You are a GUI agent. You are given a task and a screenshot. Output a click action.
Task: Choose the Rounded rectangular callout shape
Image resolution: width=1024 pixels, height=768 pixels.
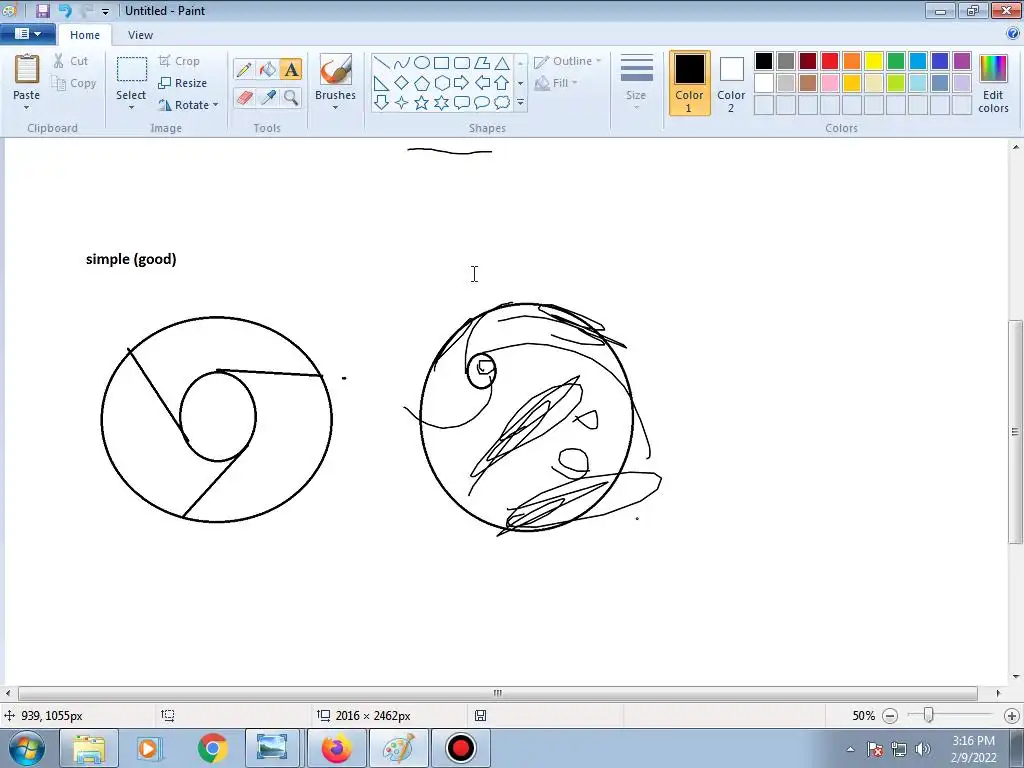[462, 103]
